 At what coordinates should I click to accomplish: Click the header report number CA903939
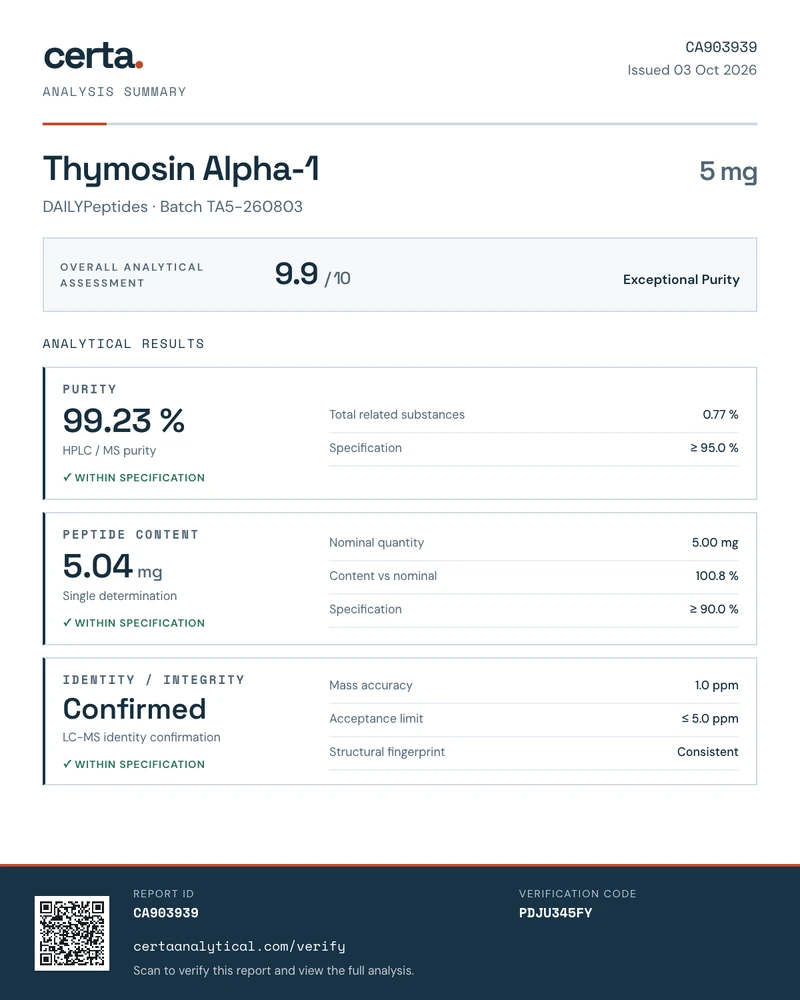click(x=721, y=47)
